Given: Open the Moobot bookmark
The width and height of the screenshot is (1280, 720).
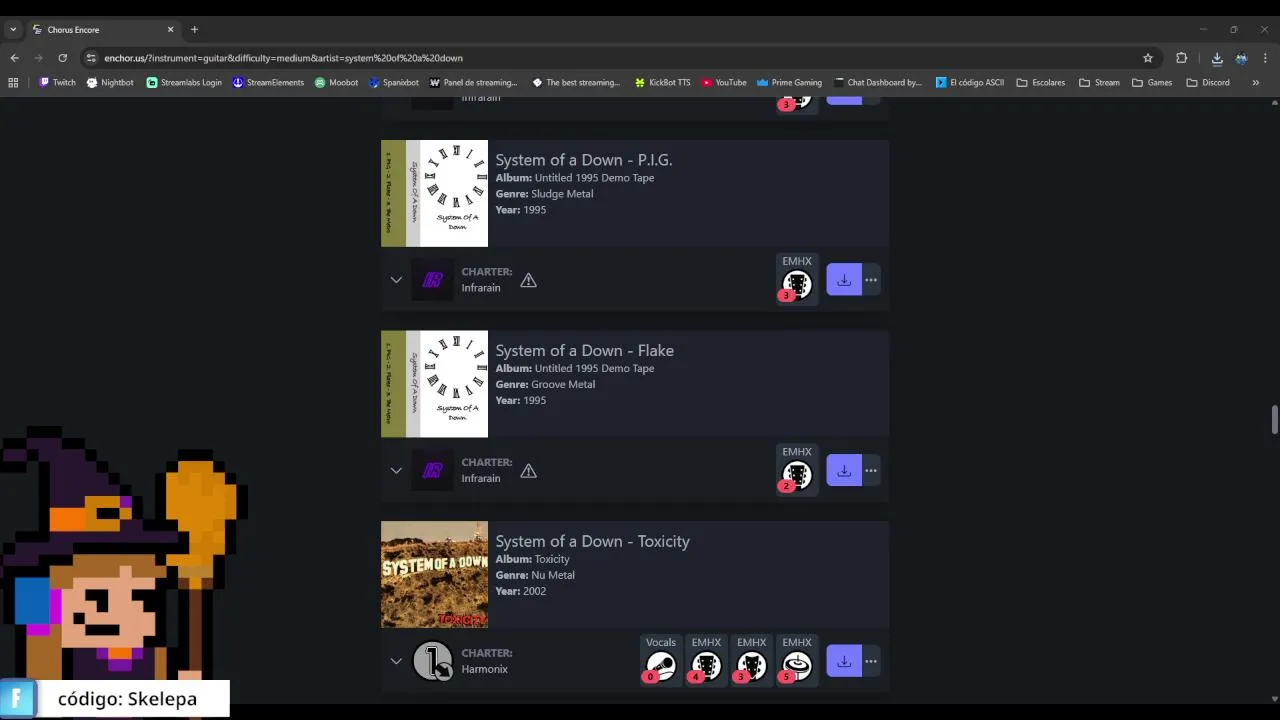Looking at the screenshot, I should [336, 83].
